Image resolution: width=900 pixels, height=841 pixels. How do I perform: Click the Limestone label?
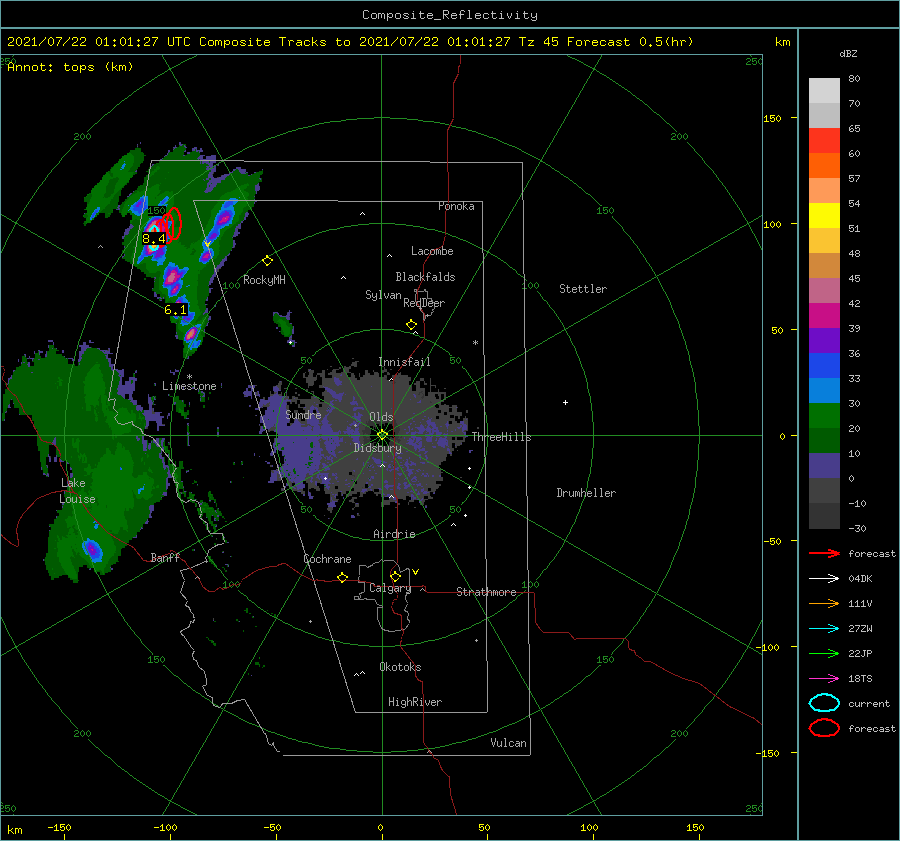pyautogui.click(x=189, y=386)
